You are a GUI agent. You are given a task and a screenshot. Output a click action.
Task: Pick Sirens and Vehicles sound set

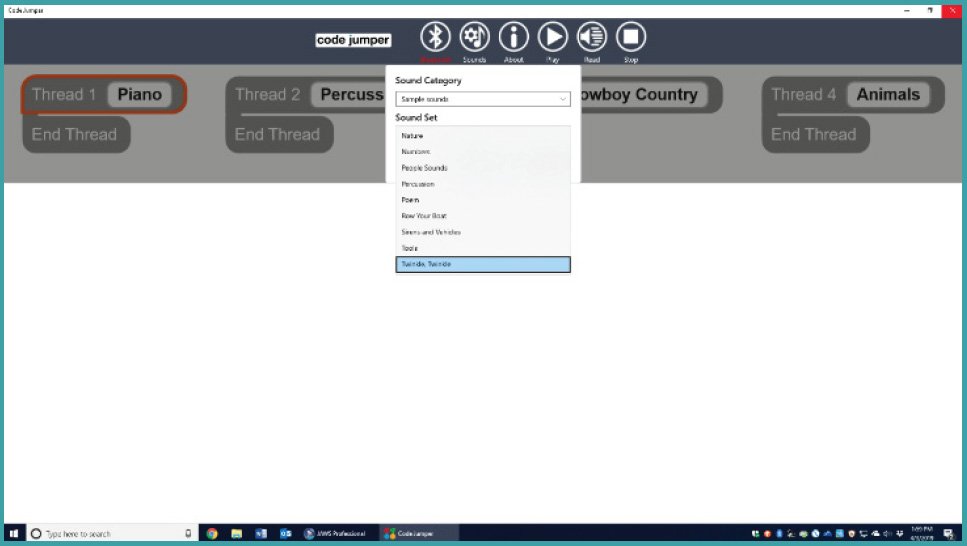click(483, 232)
